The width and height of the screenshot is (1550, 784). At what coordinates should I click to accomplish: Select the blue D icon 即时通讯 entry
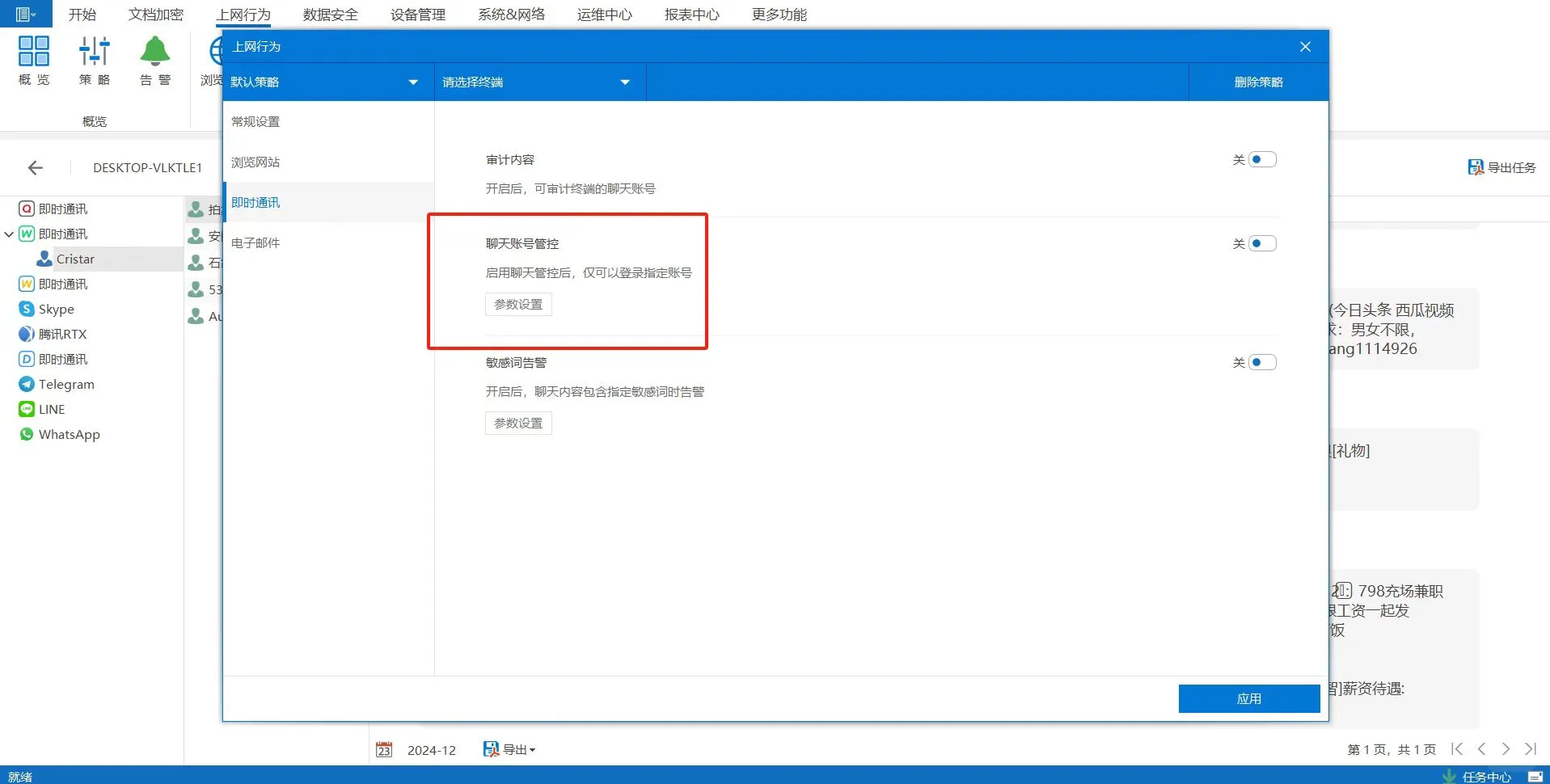(x=27, y=359)
